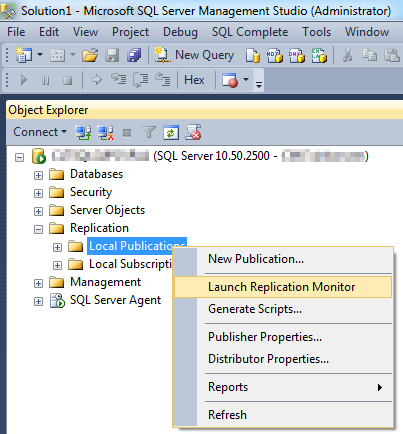Open the debug toolbar options overflow
The height and width of the screenshot is (434, 403).
259,84
